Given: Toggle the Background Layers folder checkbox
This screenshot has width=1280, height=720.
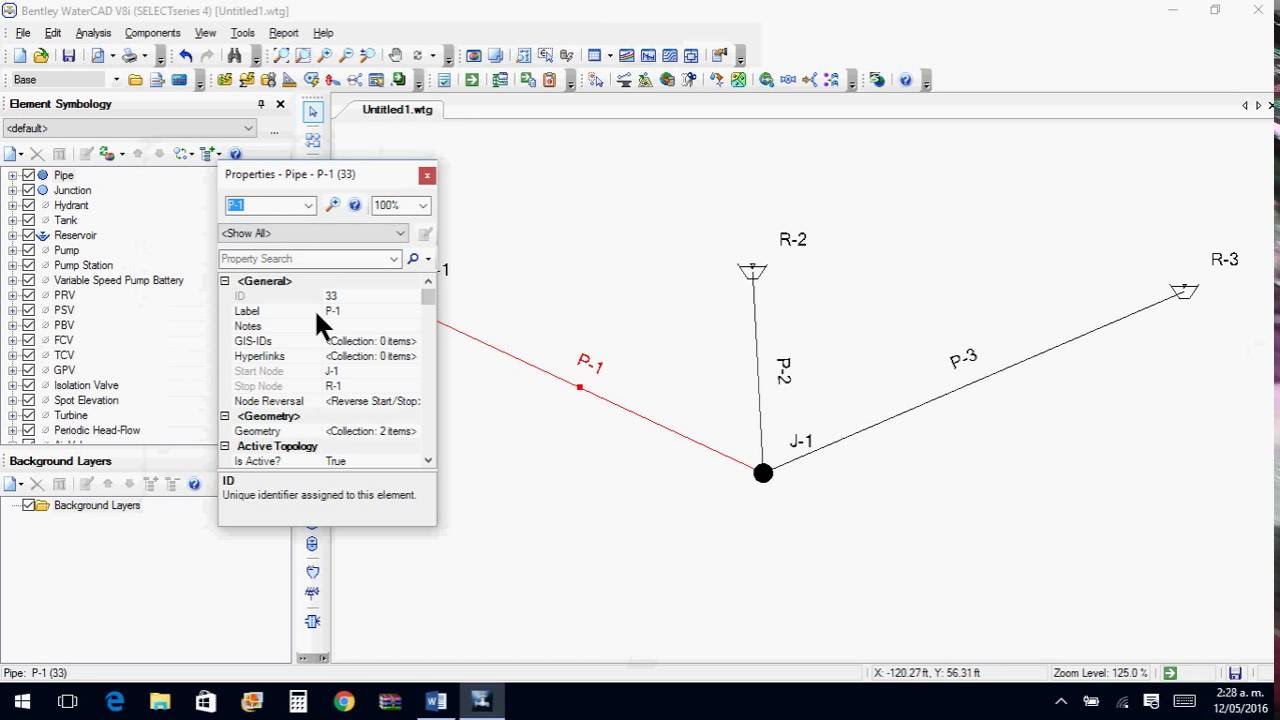Looking at the screenshot, I should click(x=28, y=505).
